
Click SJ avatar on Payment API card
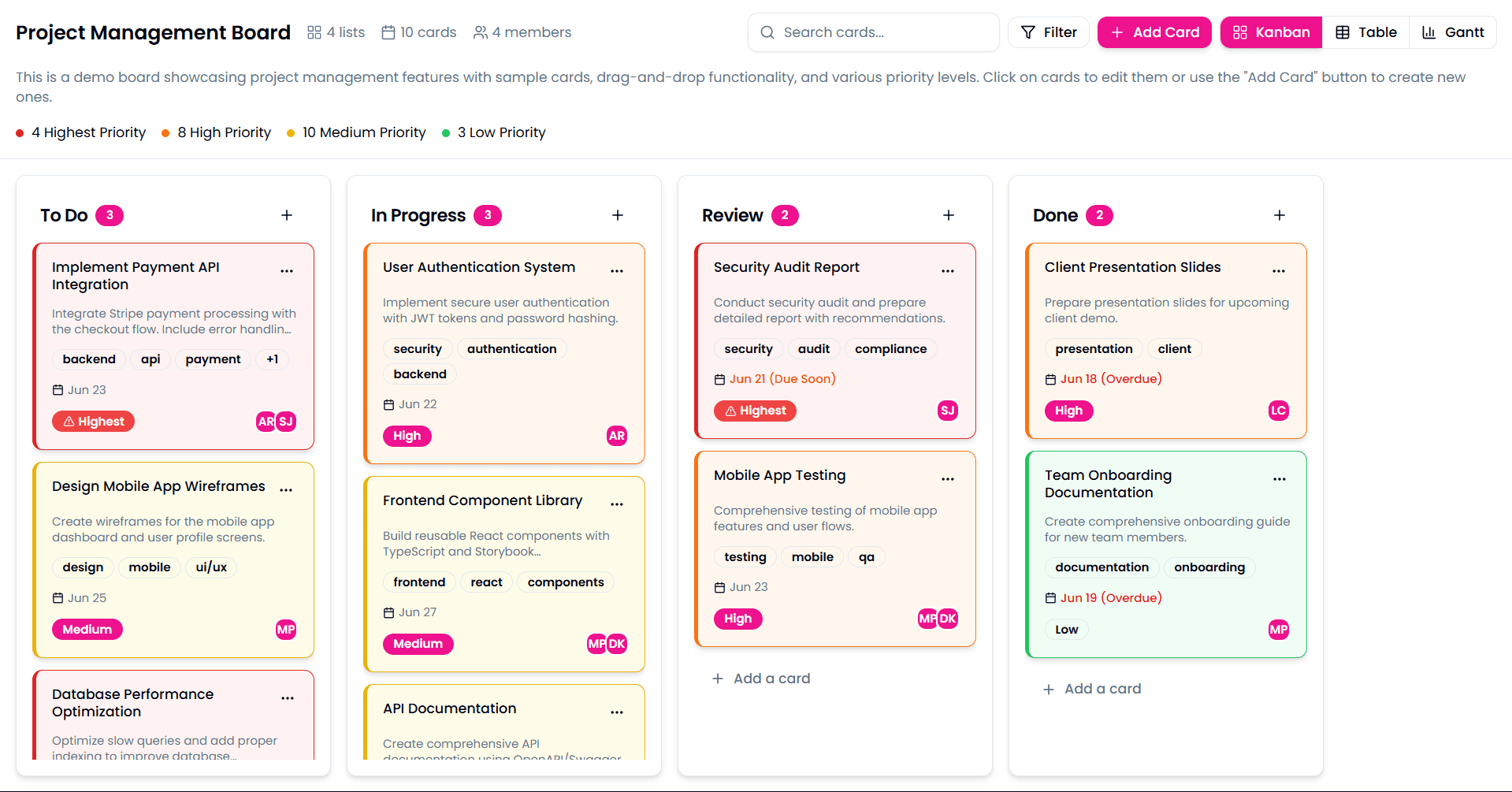286,422
